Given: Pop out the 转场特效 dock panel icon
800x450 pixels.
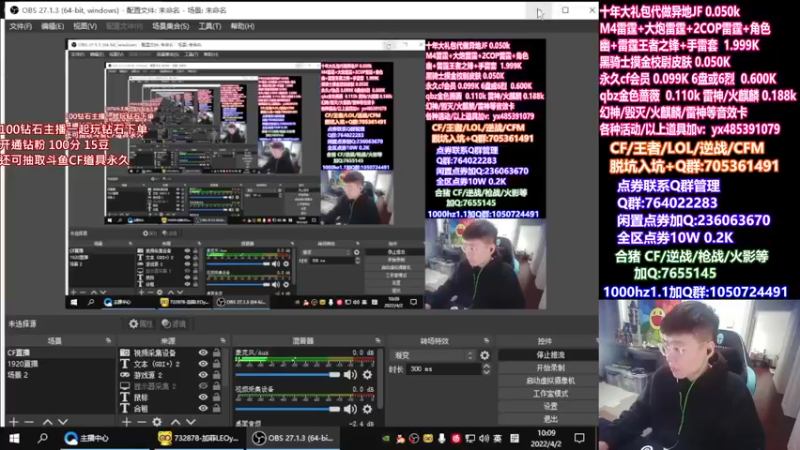Looking at the screenshot, I should coord(486,340).
